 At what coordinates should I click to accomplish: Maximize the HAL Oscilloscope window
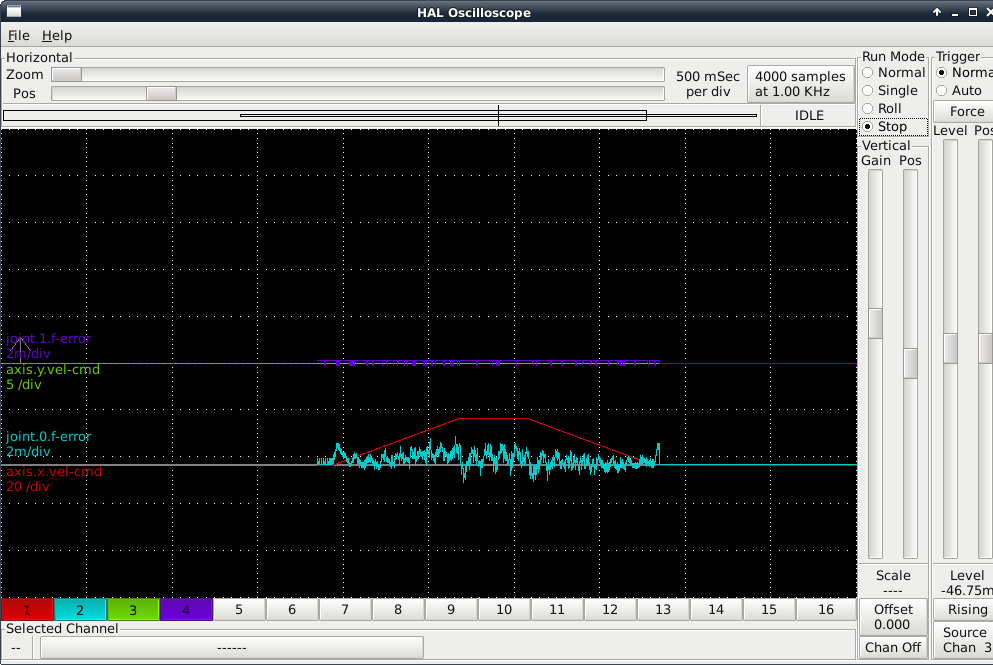[x=973, y=12]
